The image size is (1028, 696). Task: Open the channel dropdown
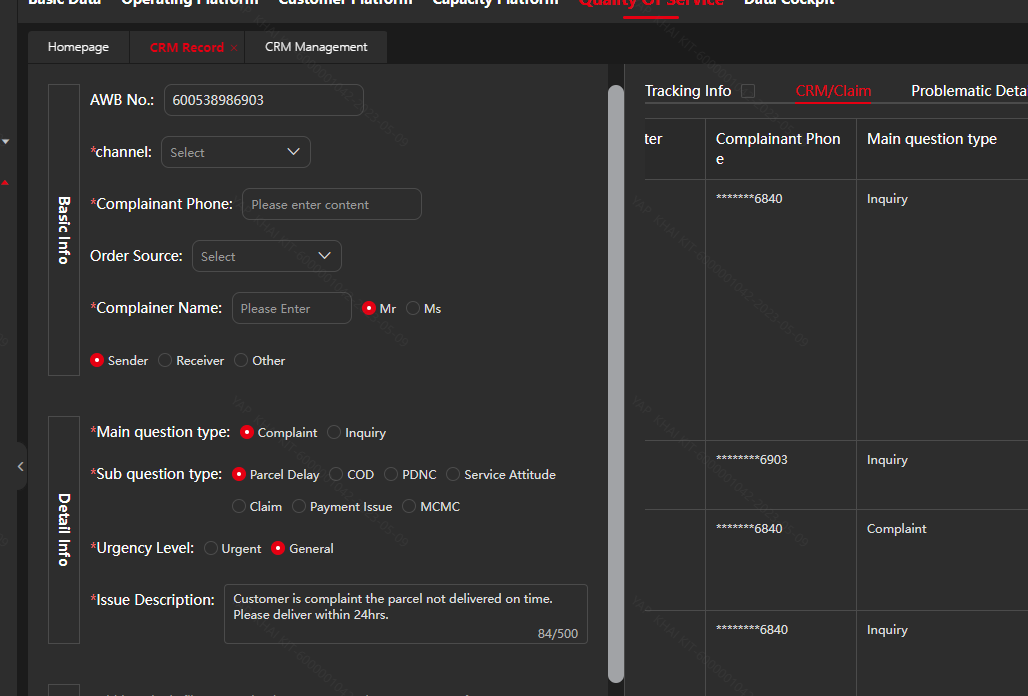click(x=236, y=152)
